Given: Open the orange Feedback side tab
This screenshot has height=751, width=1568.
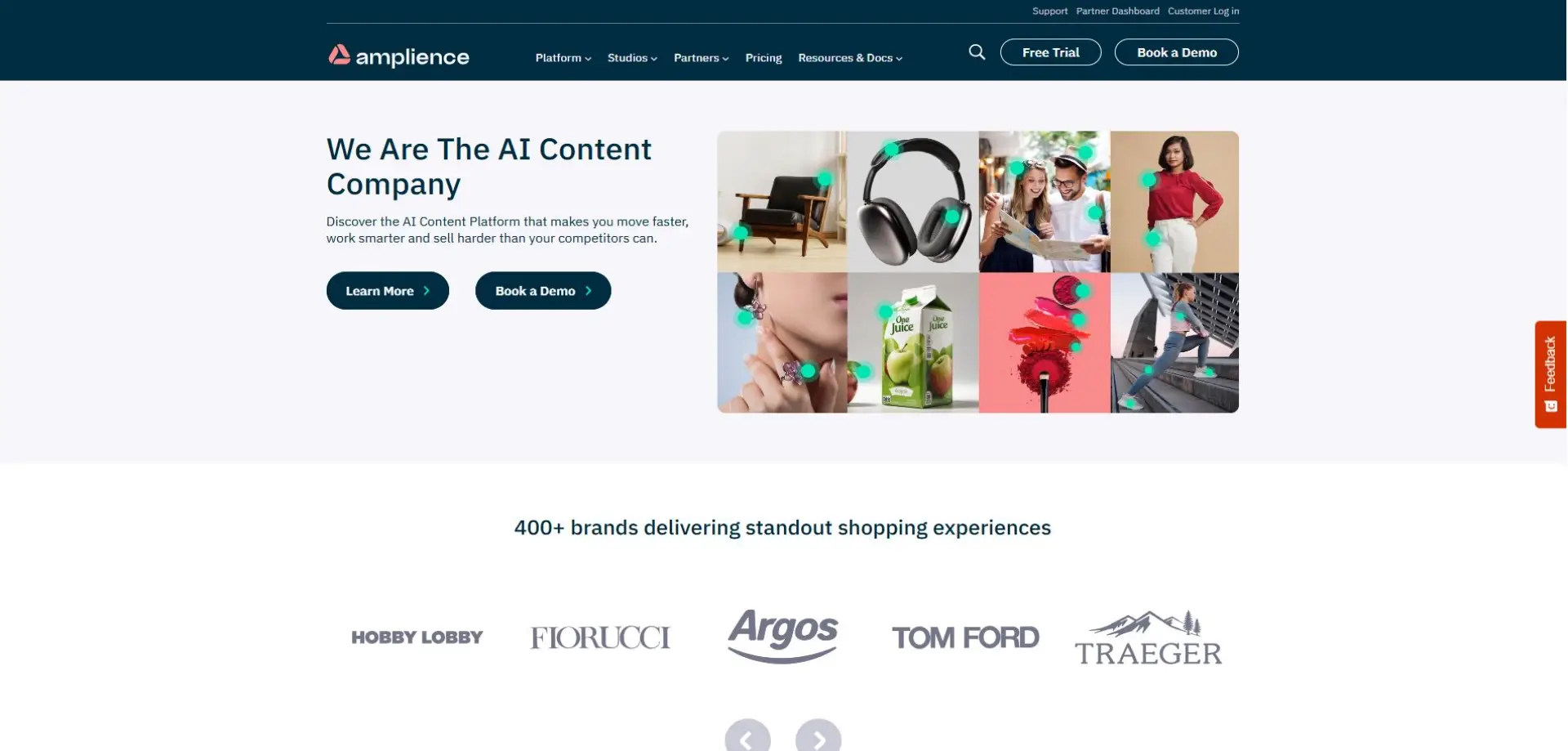Looking at the screenshot, I should click(x=1550, y=374).
